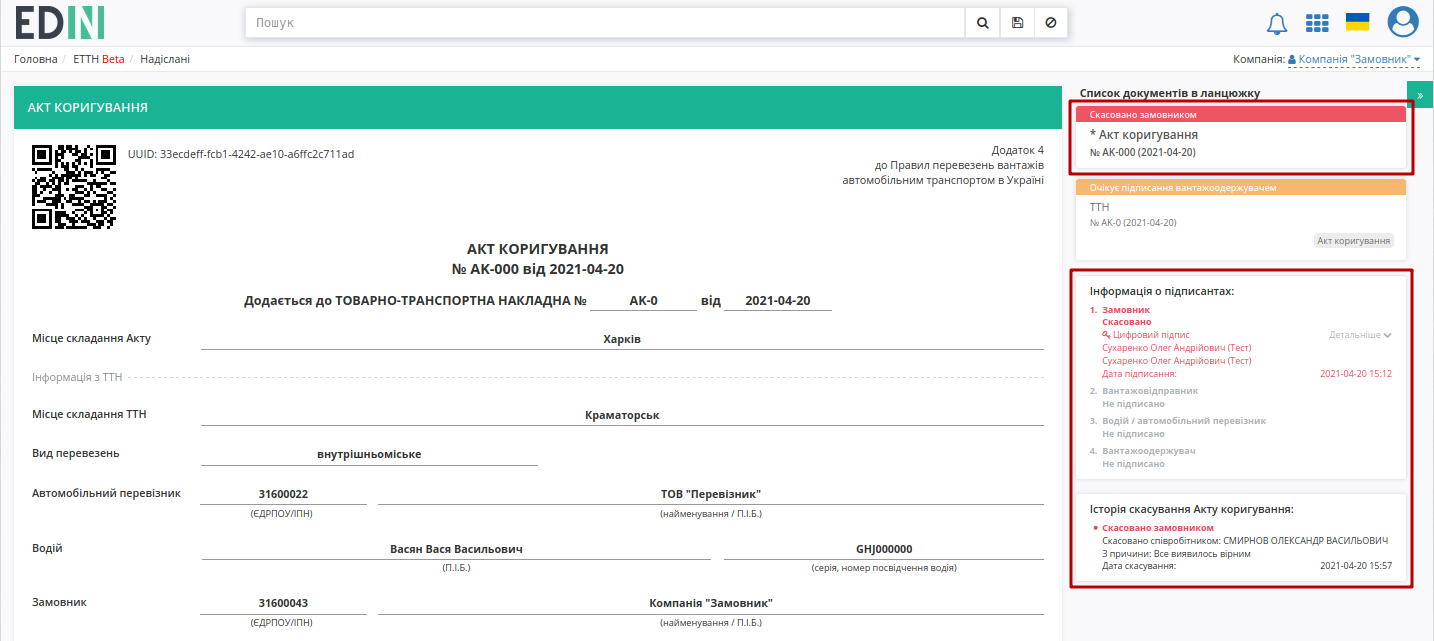
Task: Switch language via Ukrainian flag icon
Action: (1357, 22)
